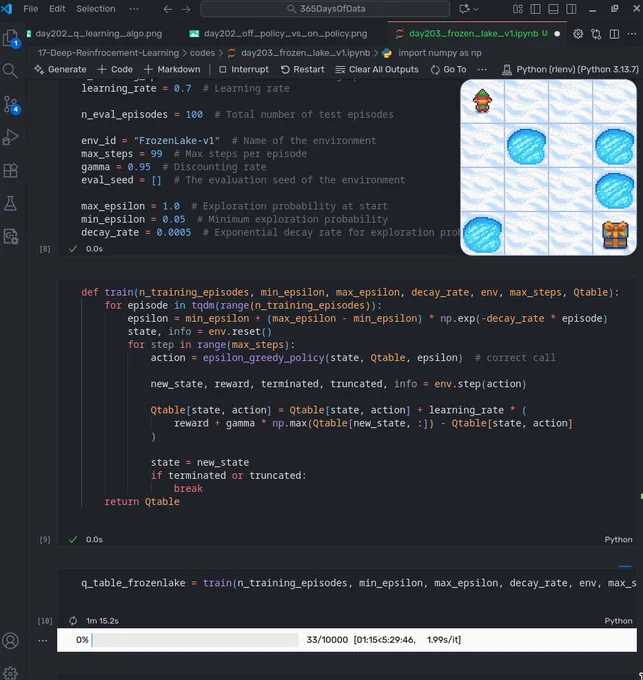This screenshot has height=680, width=643.
Task: Open the File menu
Action: (30, 9)
